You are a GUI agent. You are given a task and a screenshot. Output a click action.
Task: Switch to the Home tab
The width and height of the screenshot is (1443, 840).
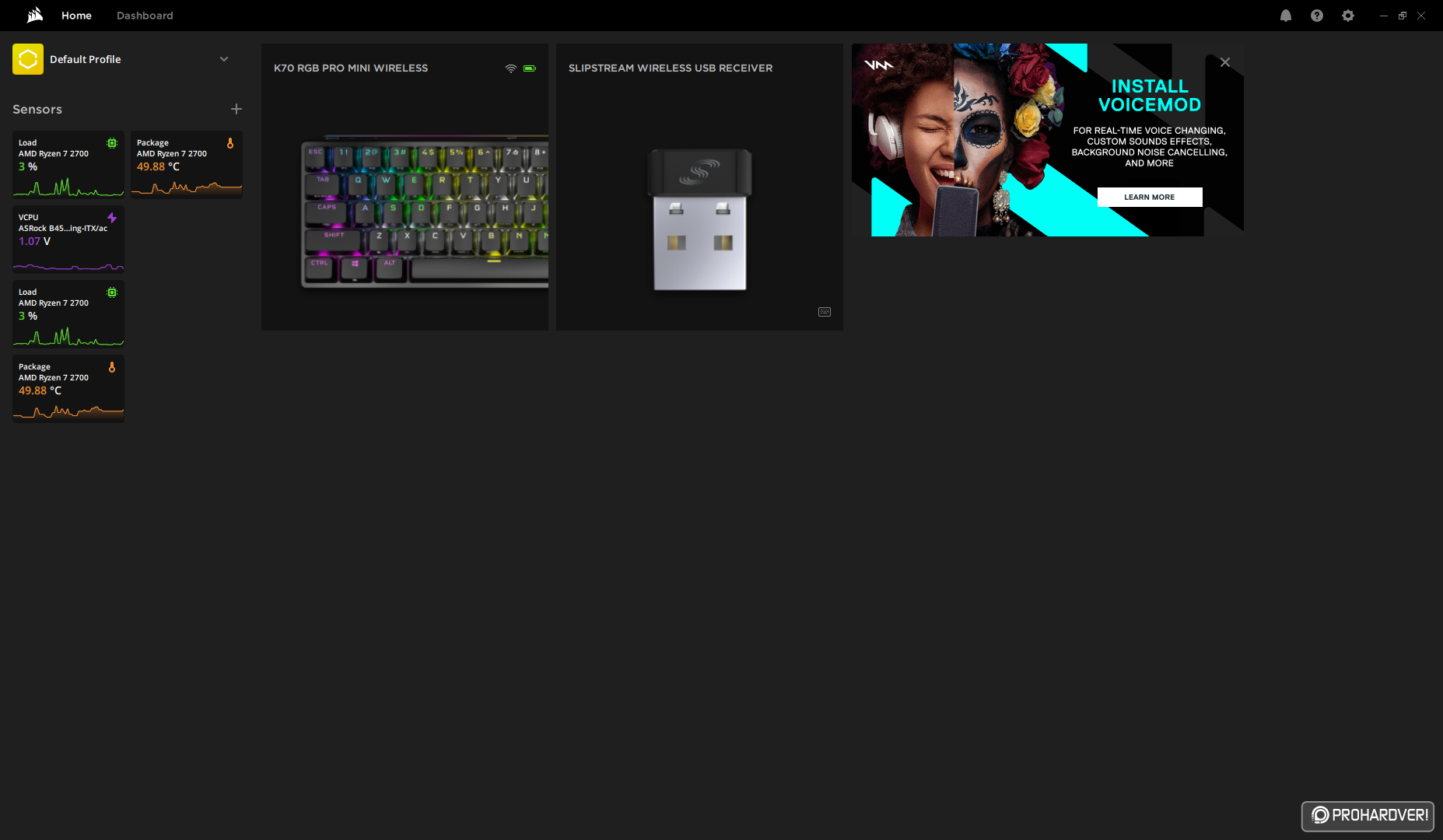76,16
